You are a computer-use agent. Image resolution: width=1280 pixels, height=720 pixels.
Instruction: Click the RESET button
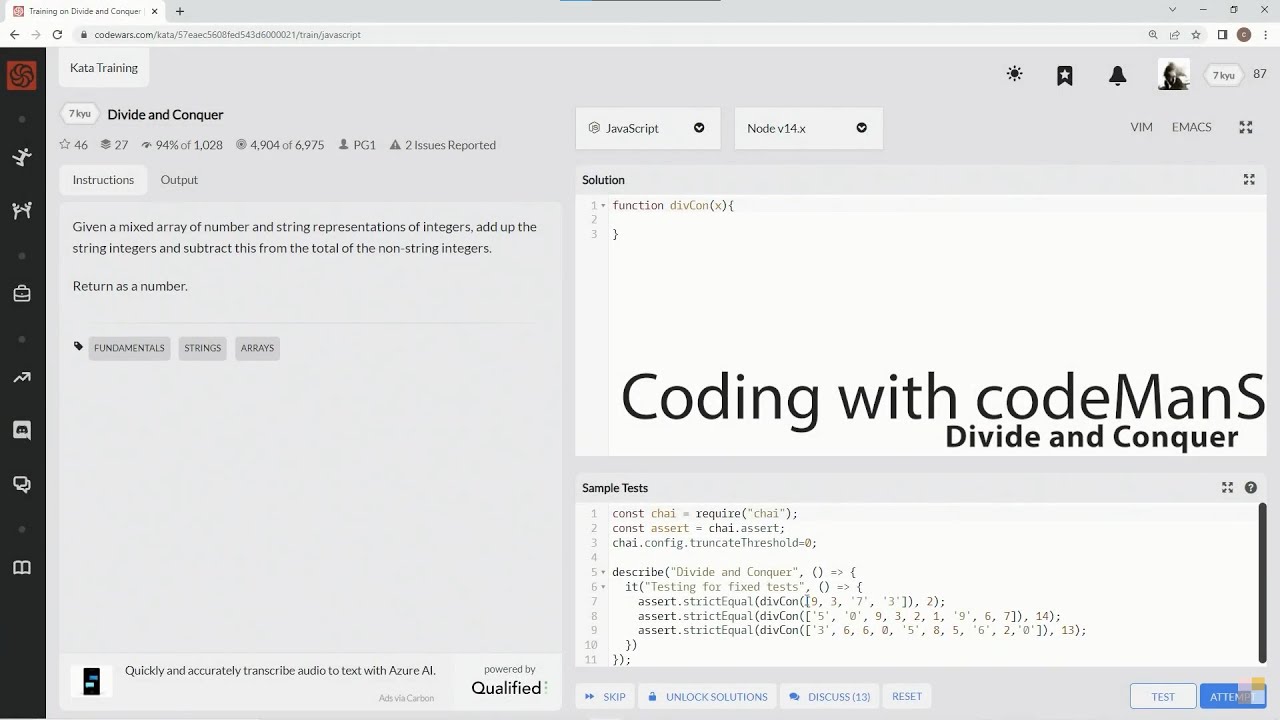click(907, 696)
